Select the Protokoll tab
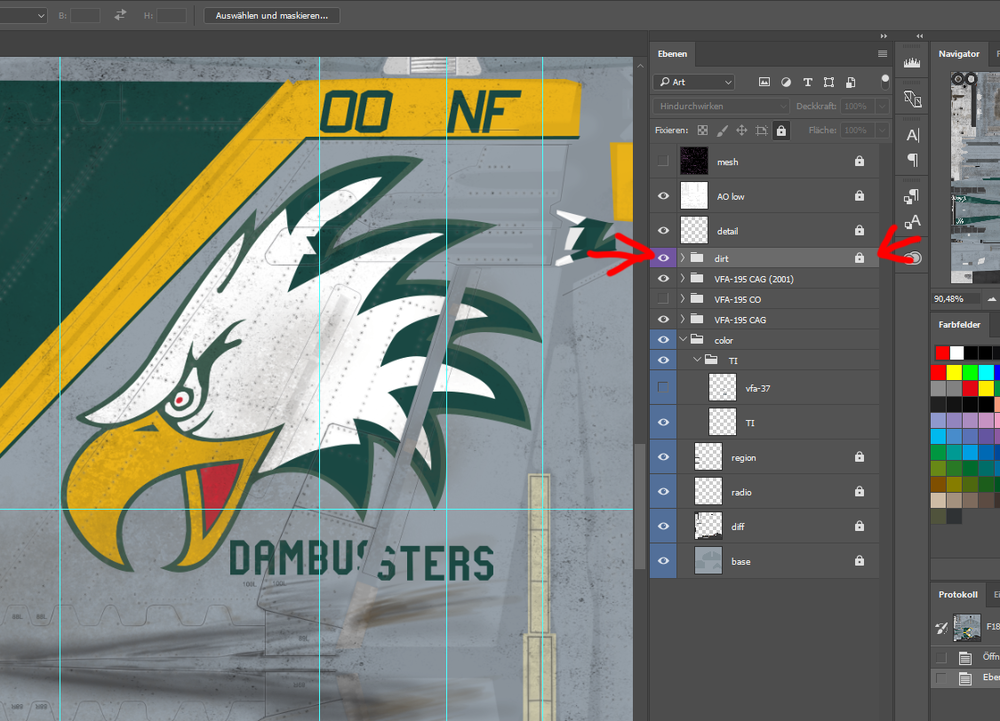 click(958, 595)
